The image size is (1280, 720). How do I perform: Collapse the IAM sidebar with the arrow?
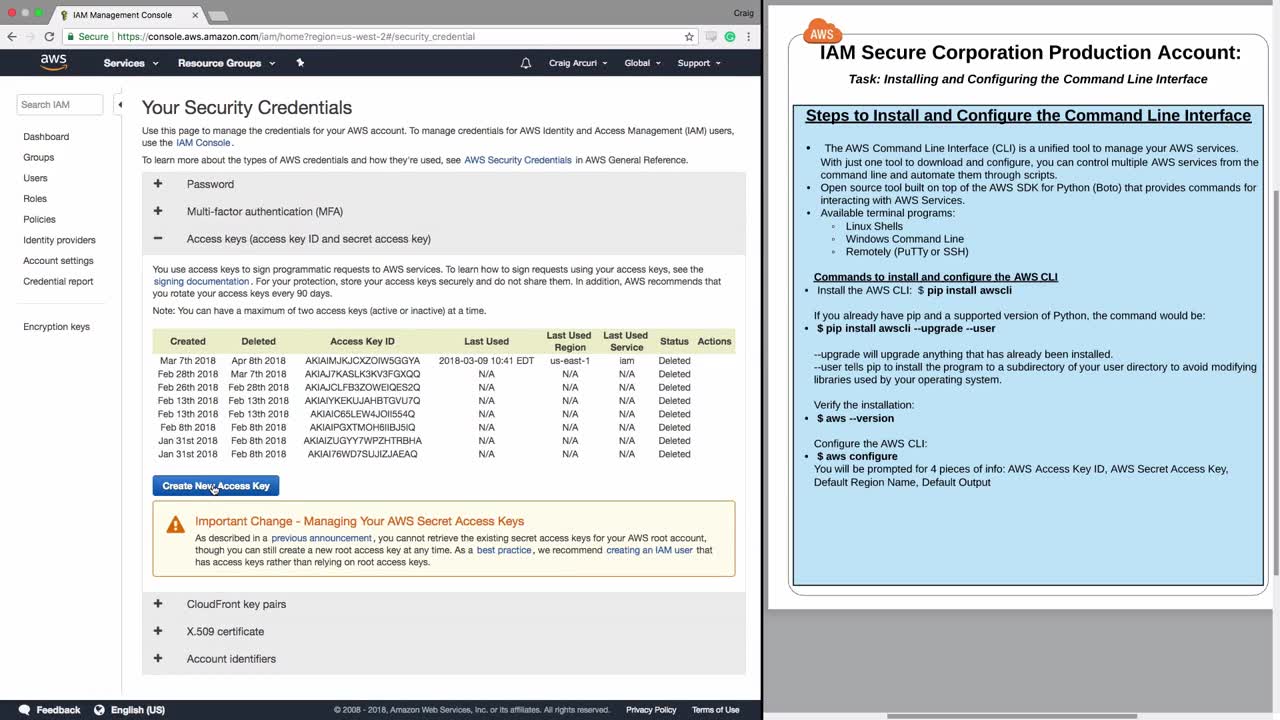click(119, 104)
